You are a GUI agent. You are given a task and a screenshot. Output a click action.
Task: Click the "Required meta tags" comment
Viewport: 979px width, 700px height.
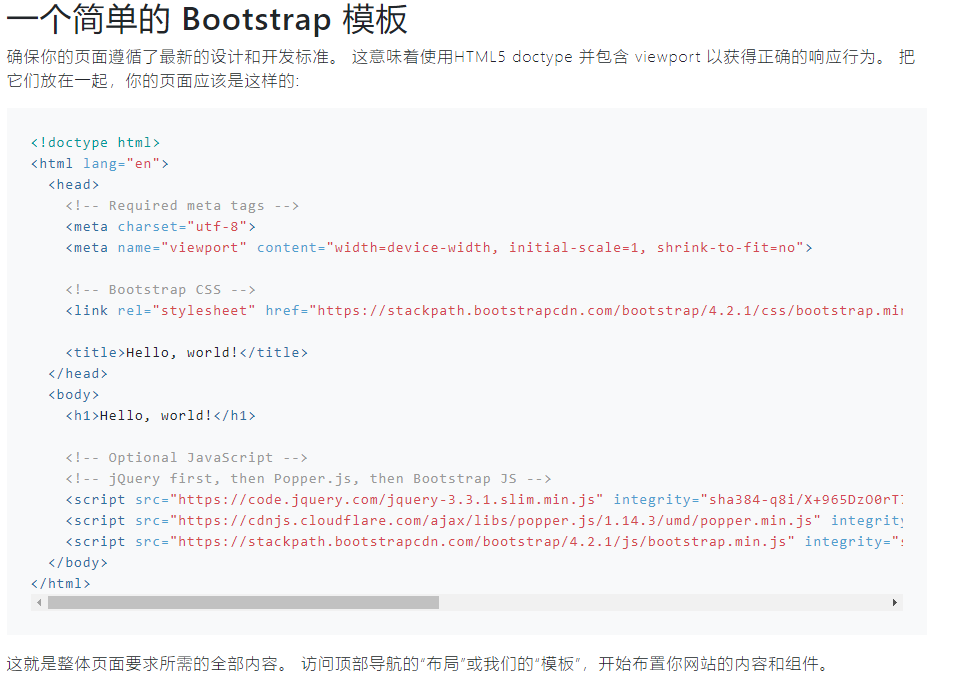[182, 206]
